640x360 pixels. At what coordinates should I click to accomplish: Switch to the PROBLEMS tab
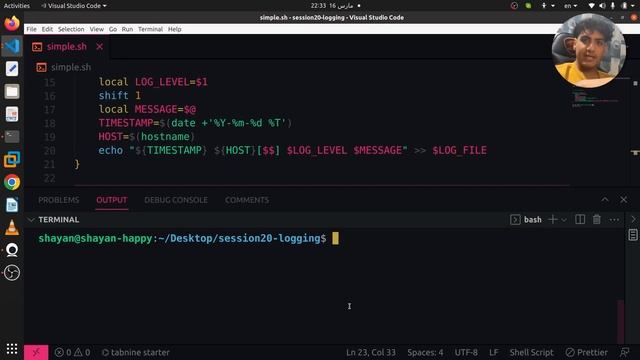pos(59,200)
